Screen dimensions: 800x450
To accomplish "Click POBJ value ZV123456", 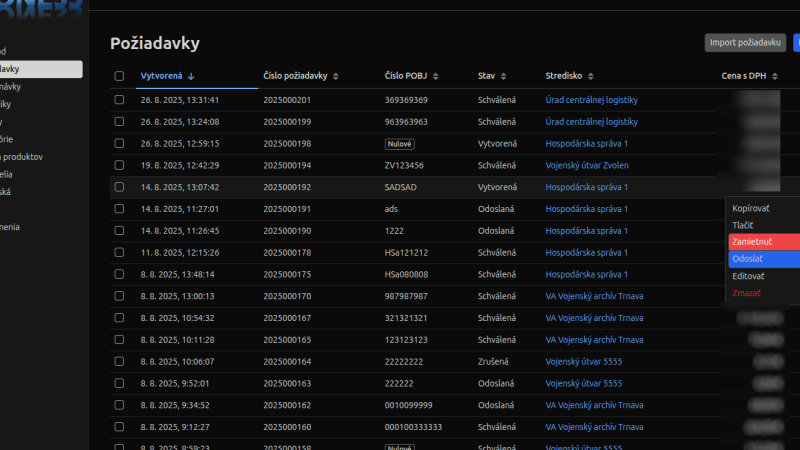I will 404,165.
